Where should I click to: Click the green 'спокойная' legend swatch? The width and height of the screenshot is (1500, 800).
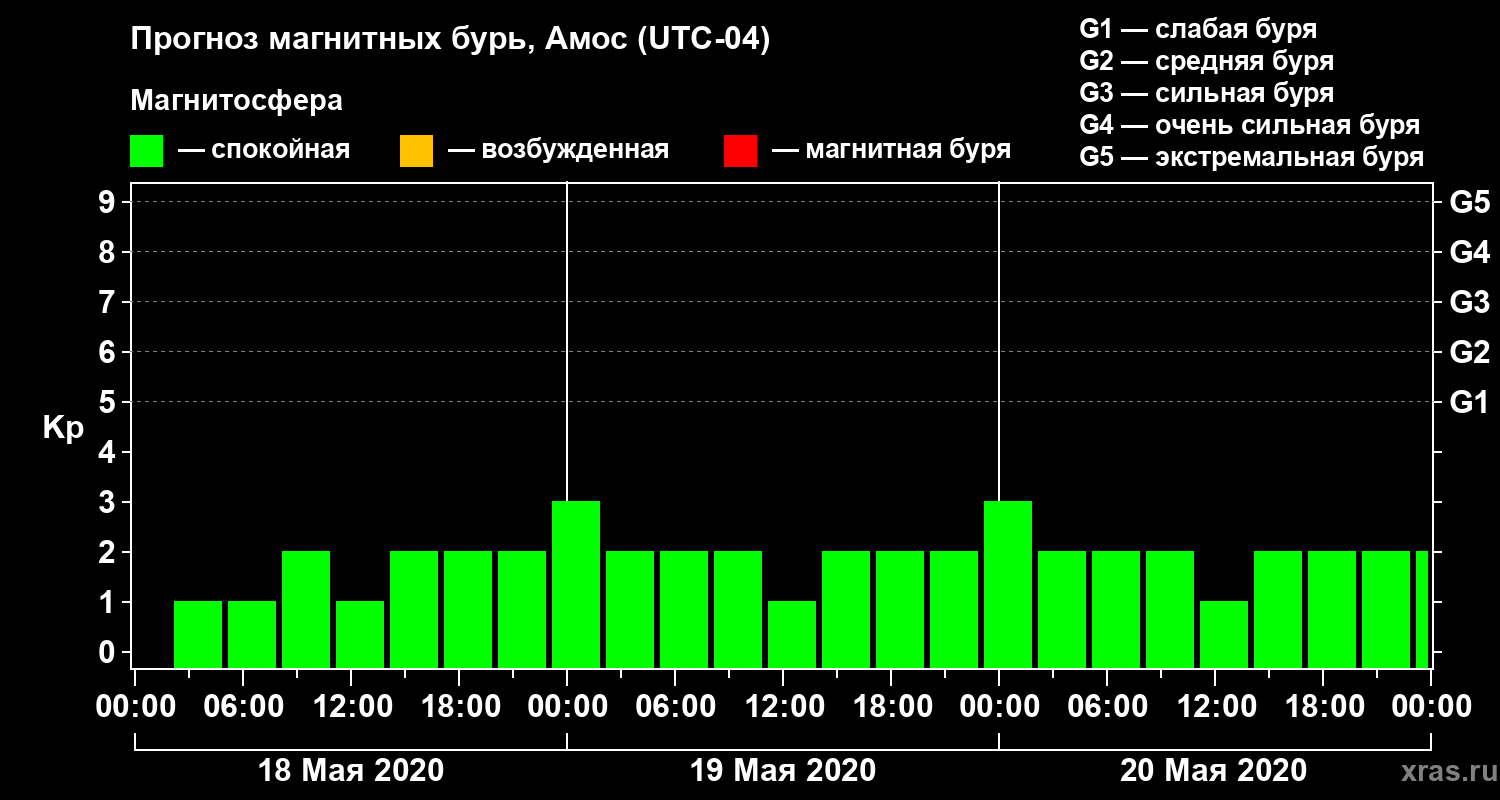(x=146, y=151)
